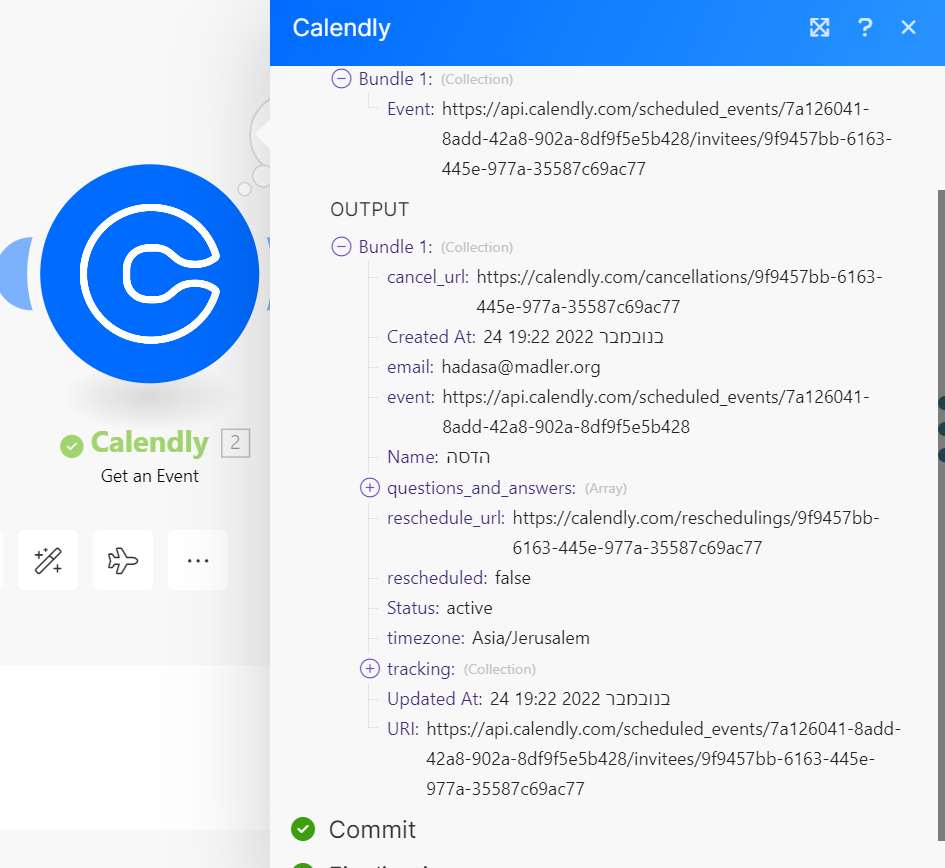
Task: Click the Created At date value
Action: 573,336
